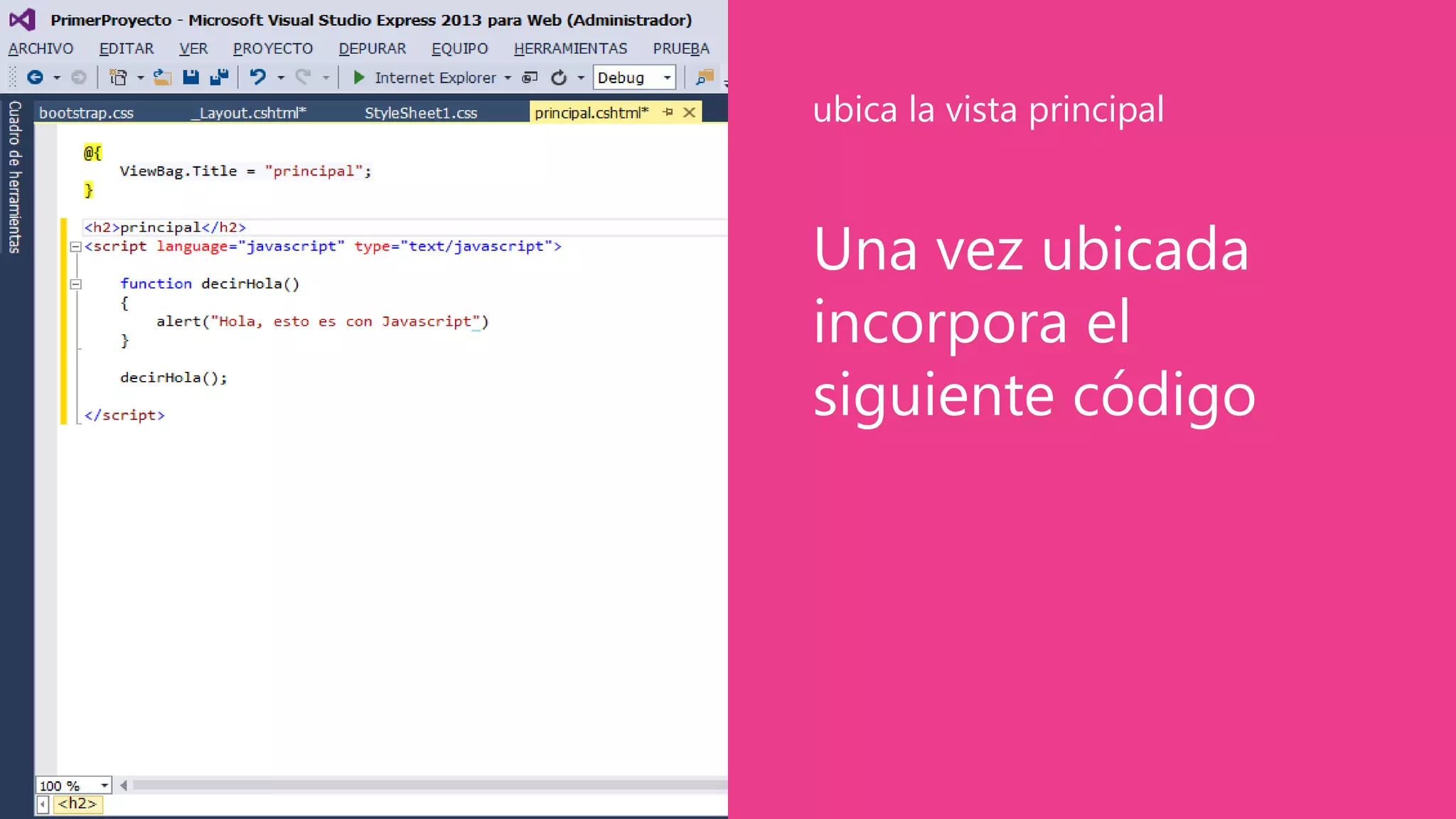1456x819 pixels.
Task: Collapse the decirHola function outlining toggle
Action: [75, 284]
